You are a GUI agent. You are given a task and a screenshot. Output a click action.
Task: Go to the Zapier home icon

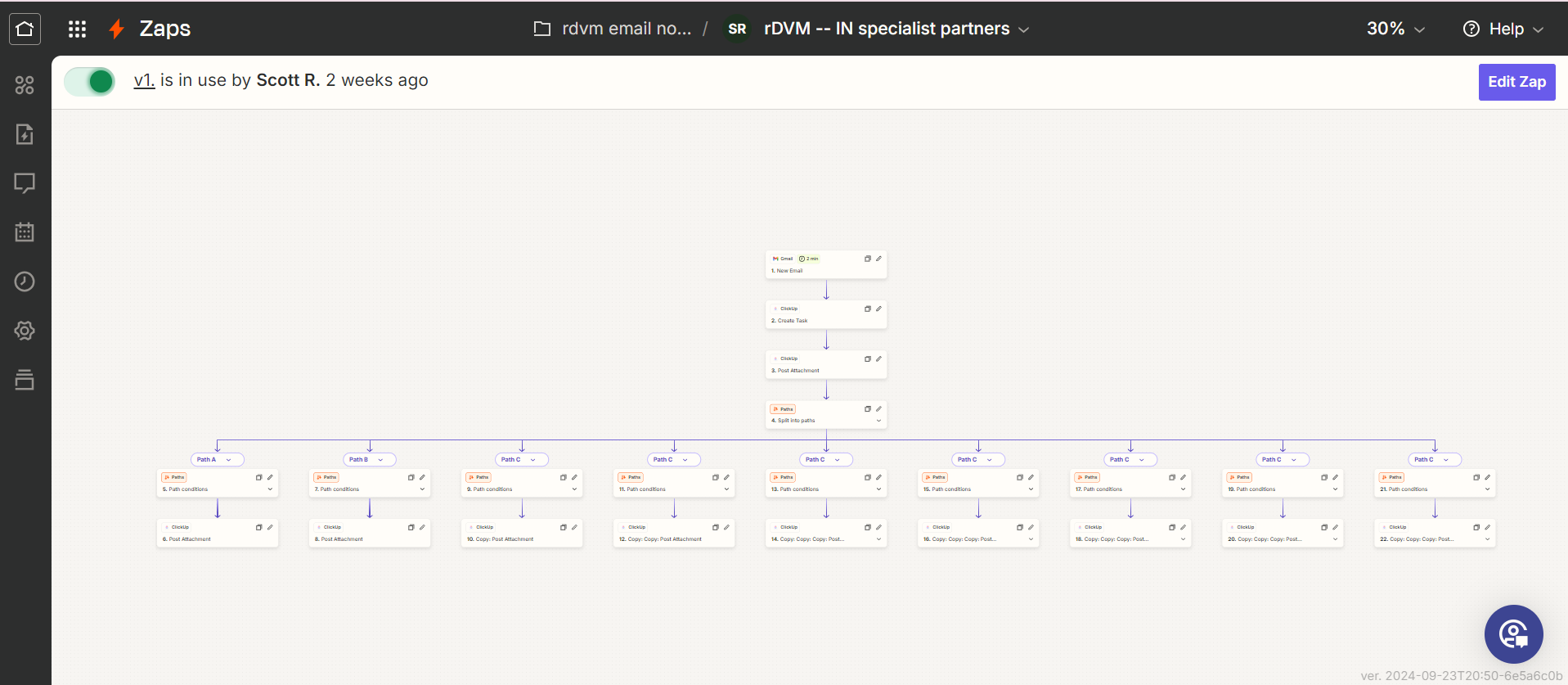click(25, 29)
